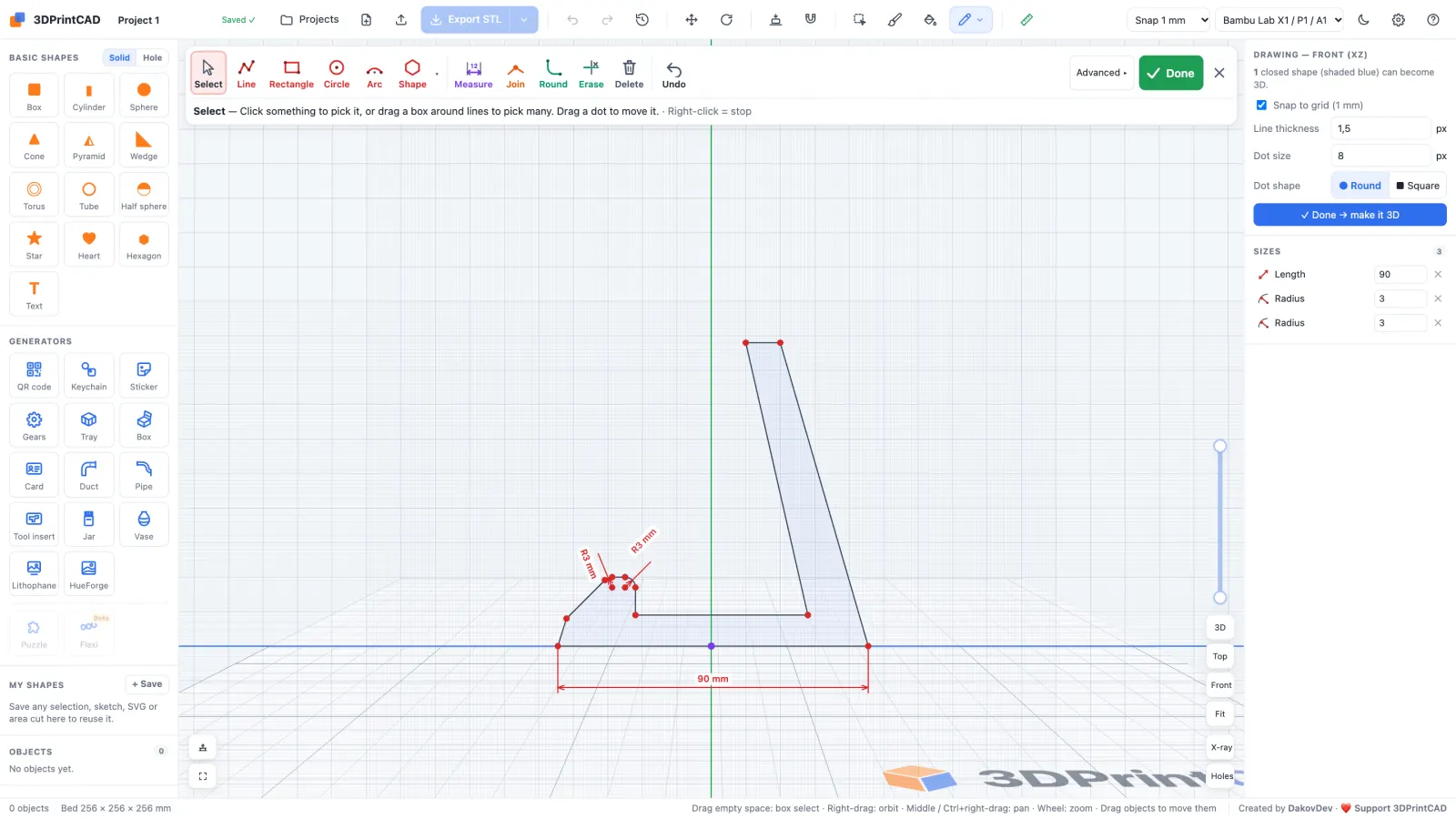Viewport: 1456px width, 819px height.
Task: Open the Support 3DPrintCAD link
Action: click(x=1393, y=808)
